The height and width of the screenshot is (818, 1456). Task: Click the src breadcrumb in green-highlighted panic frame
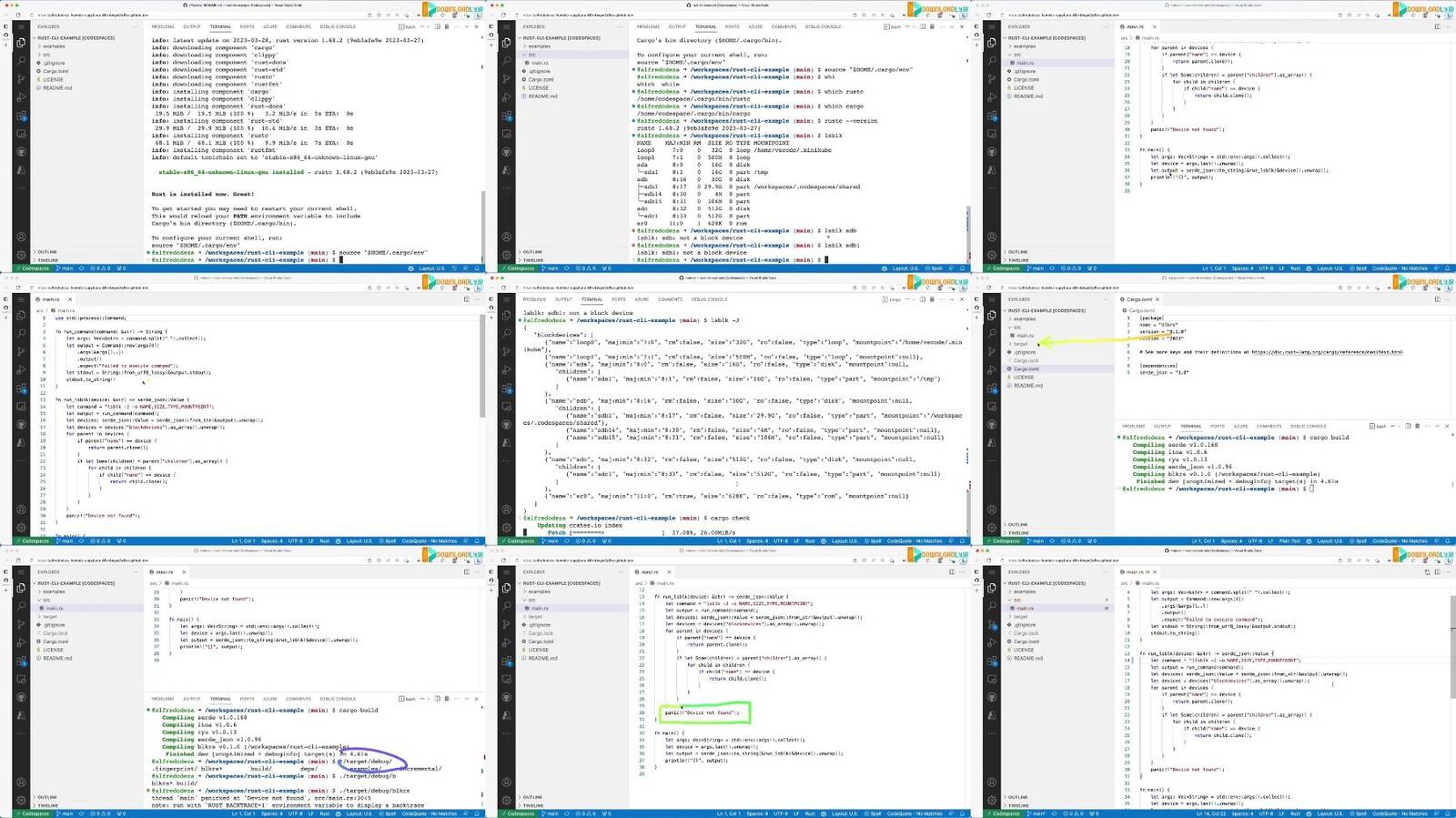tap(638, 583)
